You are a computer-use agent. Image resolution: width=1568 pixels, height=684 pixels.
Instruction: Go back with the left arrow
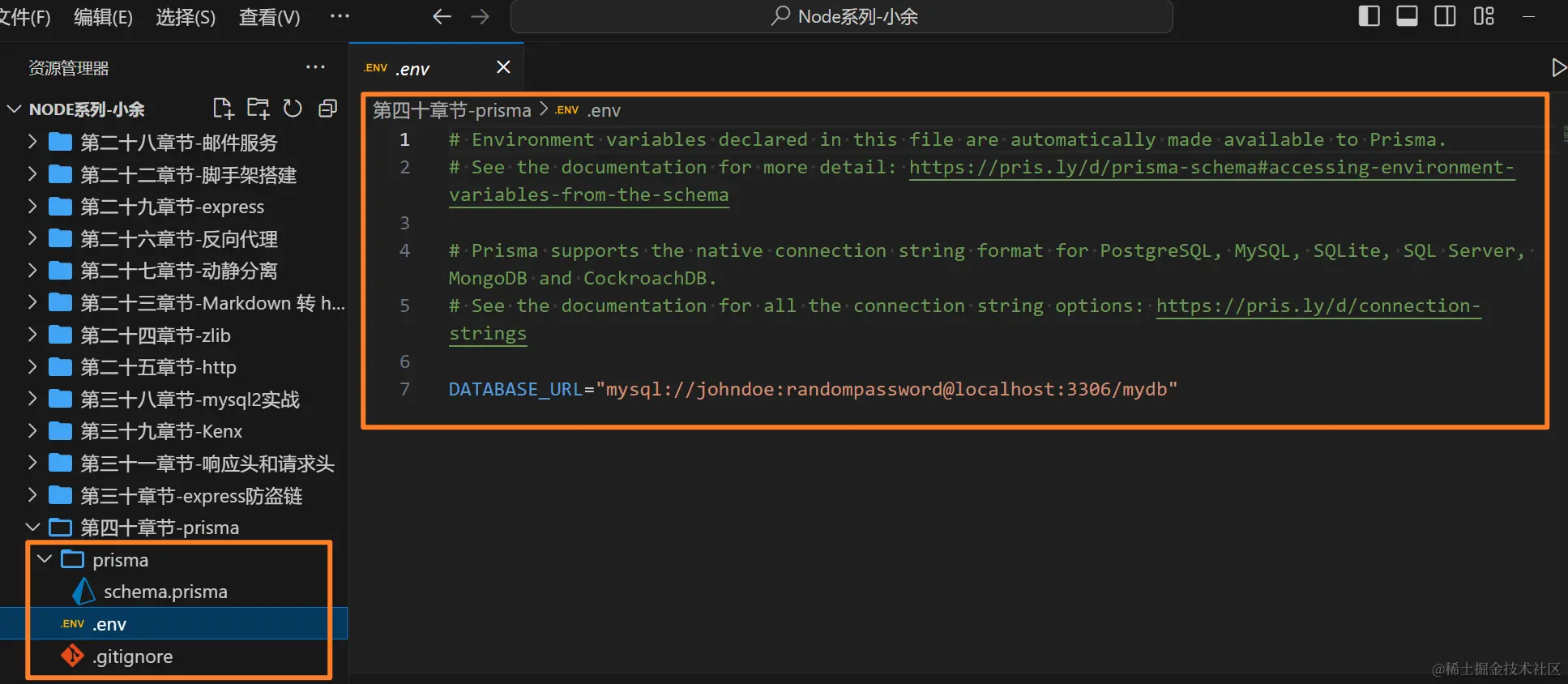coord(442,16)
